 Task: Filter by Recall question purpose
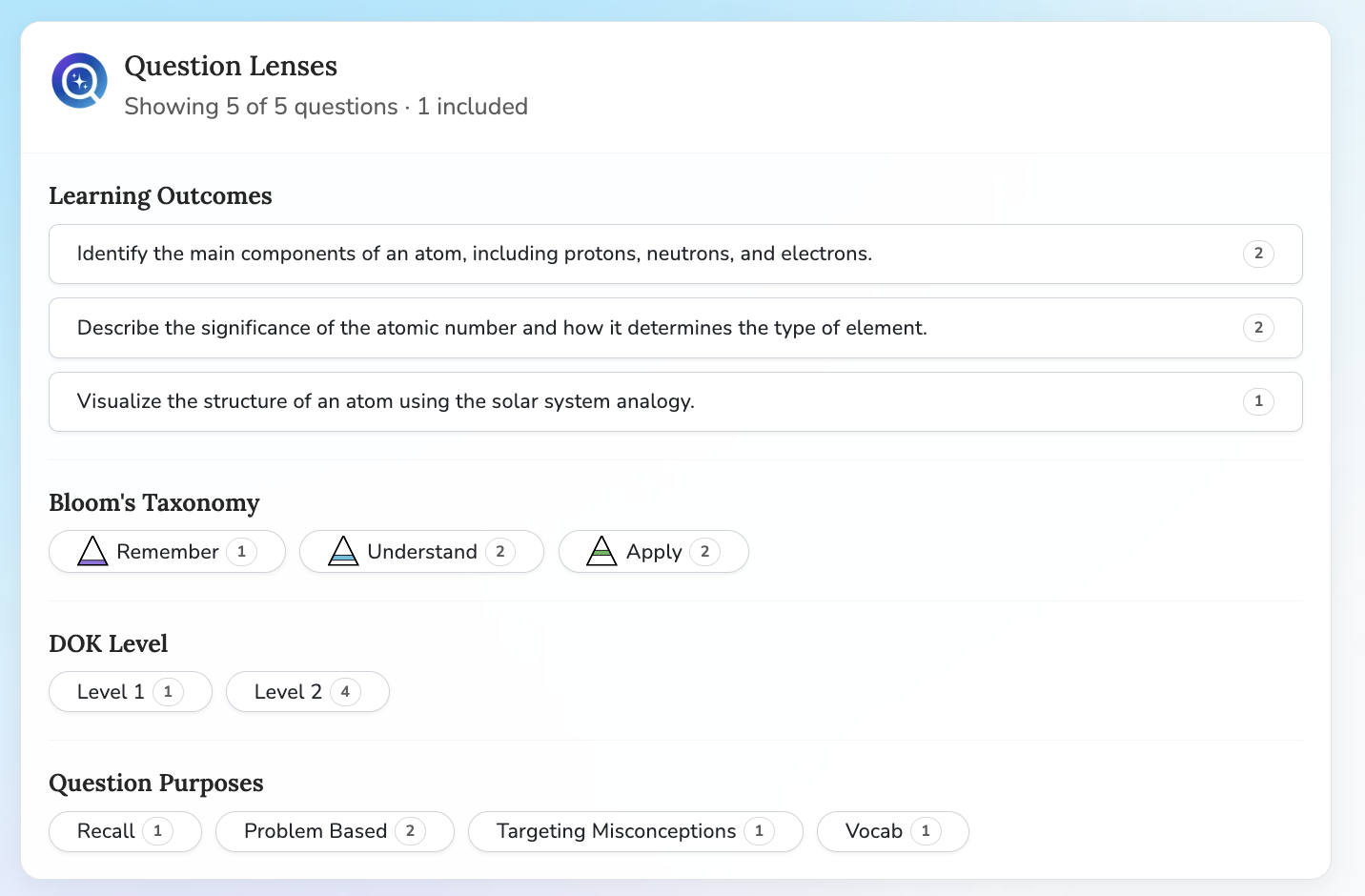pyautogui.click(x=125, y=831)
